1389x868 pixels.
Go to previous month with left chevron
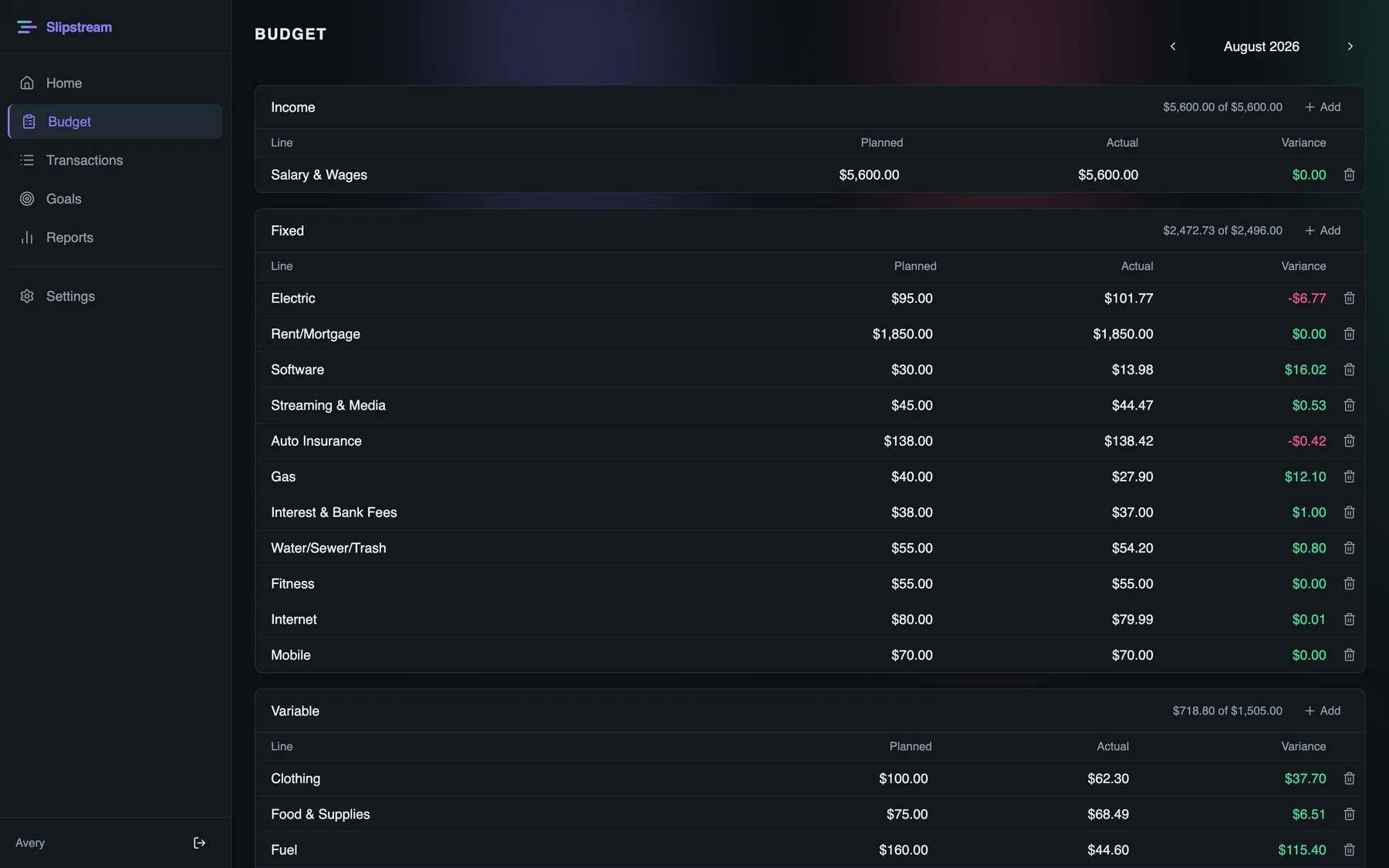(1173, 46)
